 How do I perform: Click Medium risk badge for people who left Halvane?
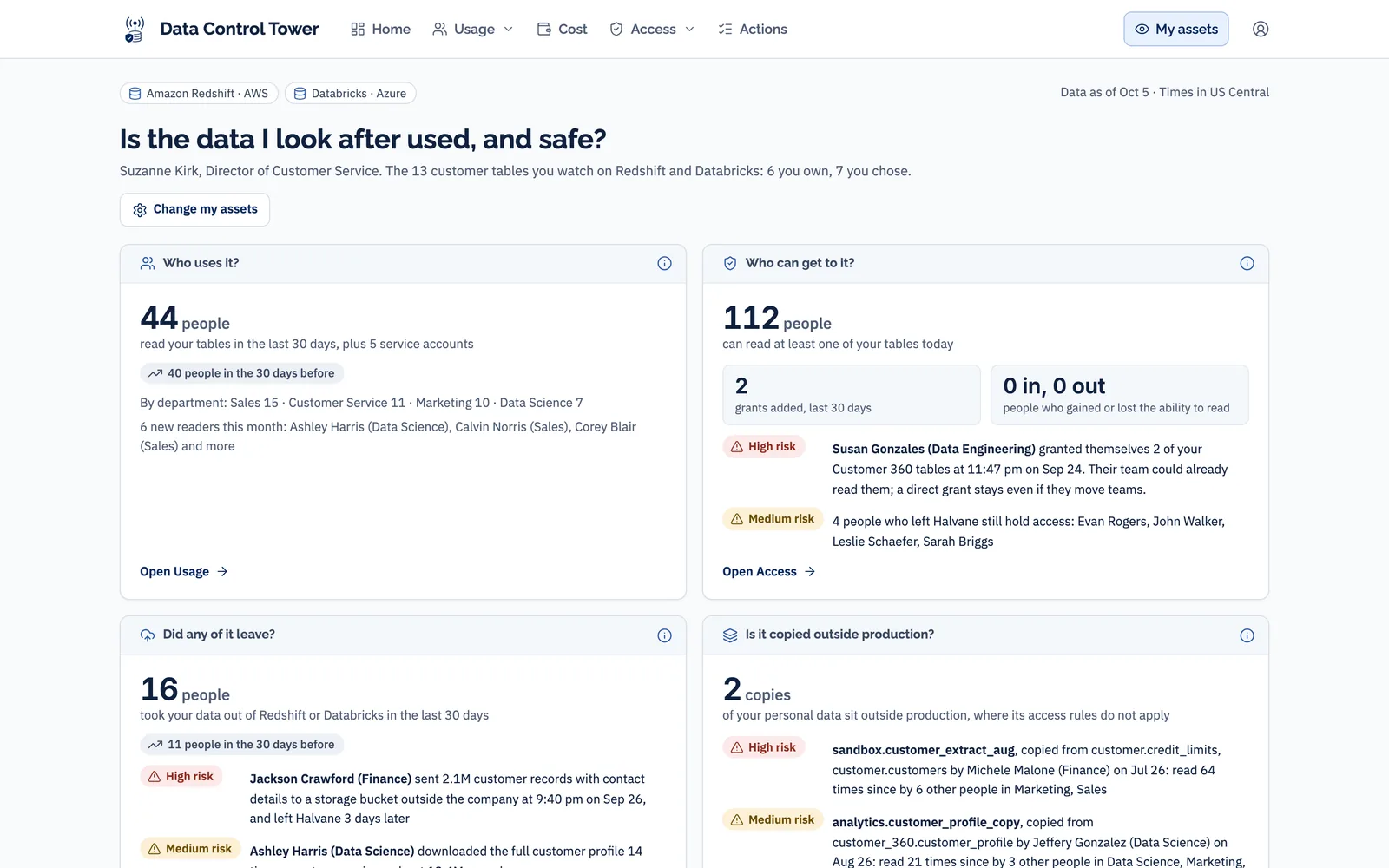point(773,518)
